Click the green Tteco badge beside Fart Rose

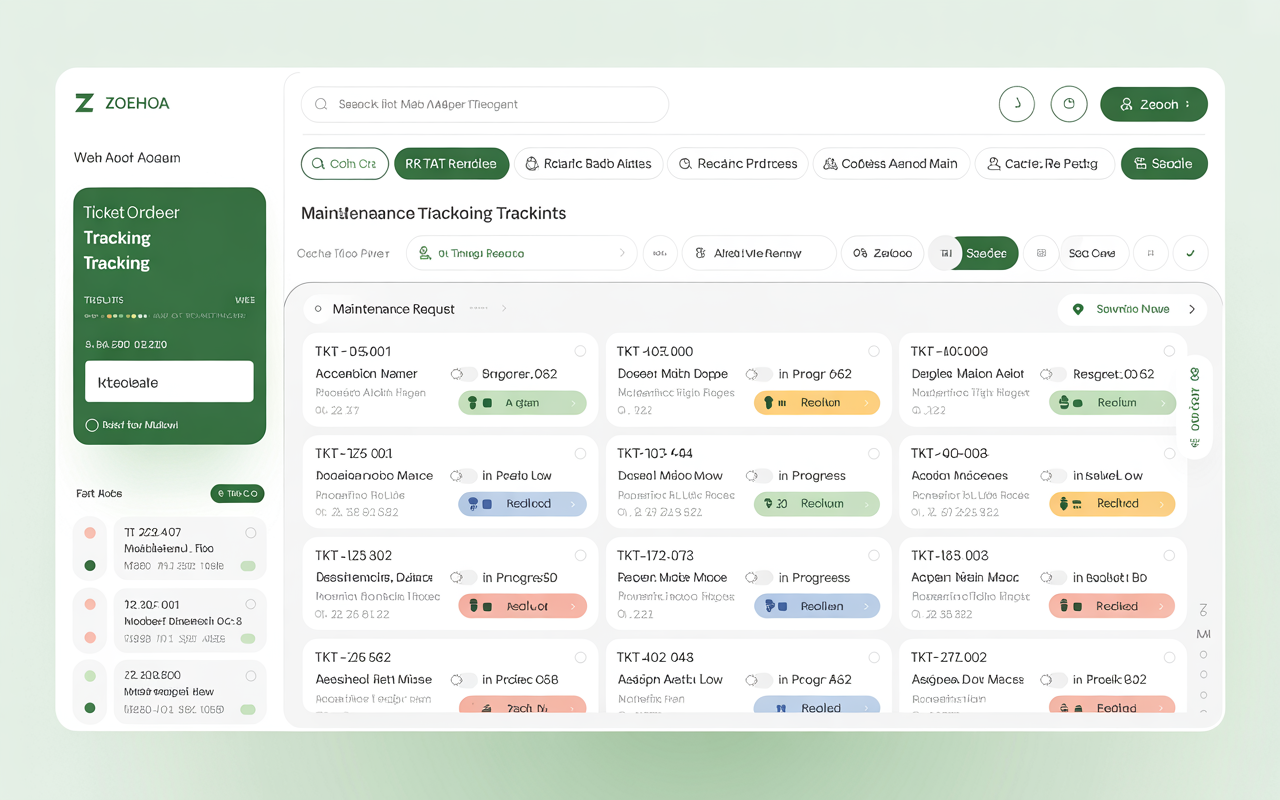(x=237, y=493)
